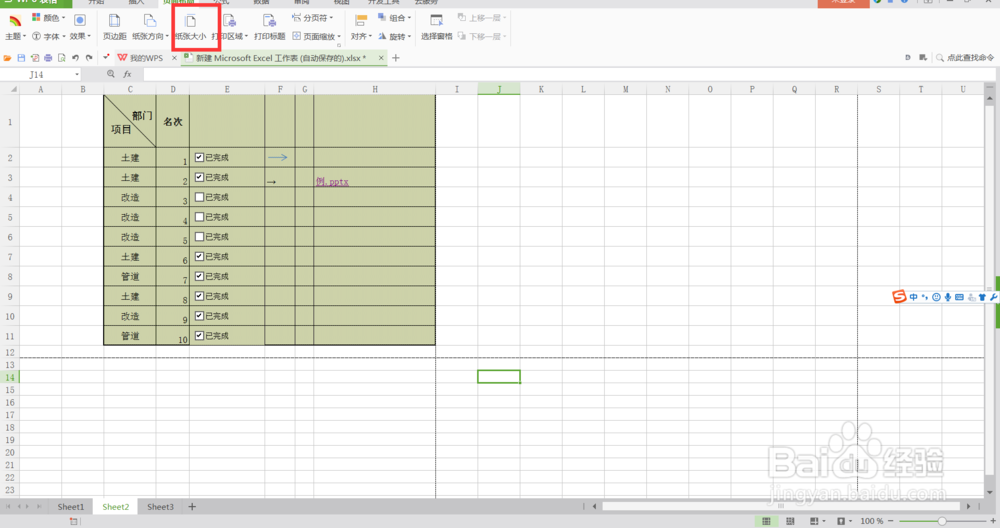The width and height of the screenshot is (1000, 528).
Task: Close the 我的WPS tab
Action: coord(174,58)
